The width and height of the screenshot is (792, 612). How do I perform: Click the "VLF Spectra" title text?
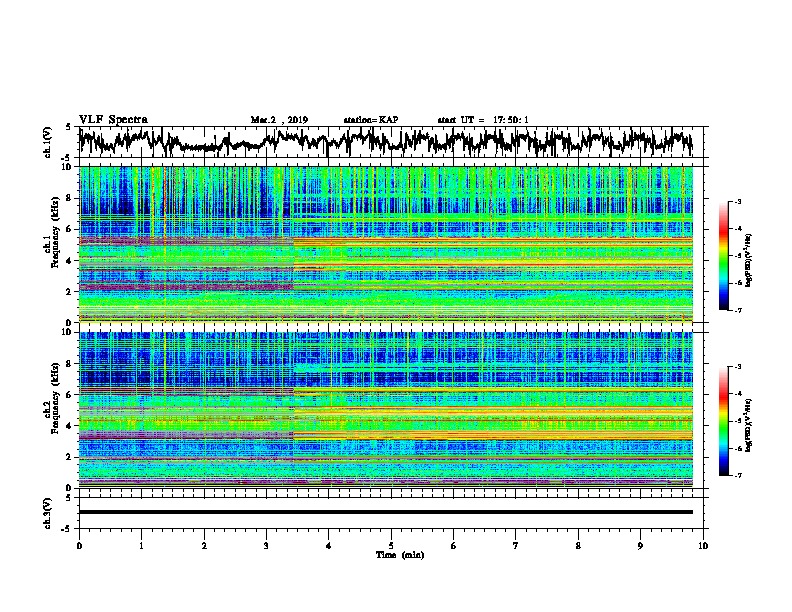tap(113, 120)
